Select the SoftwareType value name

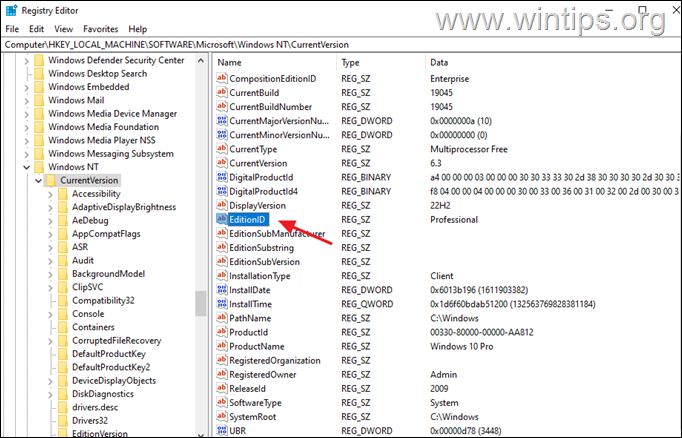[x=255, y=402]
